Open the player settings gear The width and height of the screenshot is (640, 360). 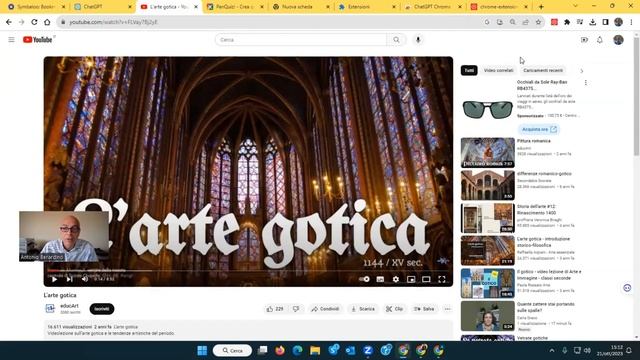(x=396, y=279)
